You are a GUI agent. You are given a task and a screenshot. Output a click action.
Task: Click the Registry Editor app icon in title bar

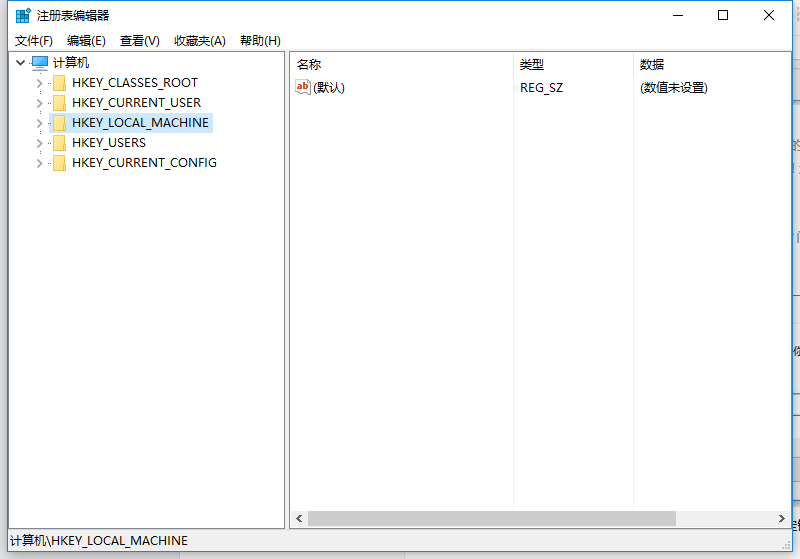tap(23, 15)
